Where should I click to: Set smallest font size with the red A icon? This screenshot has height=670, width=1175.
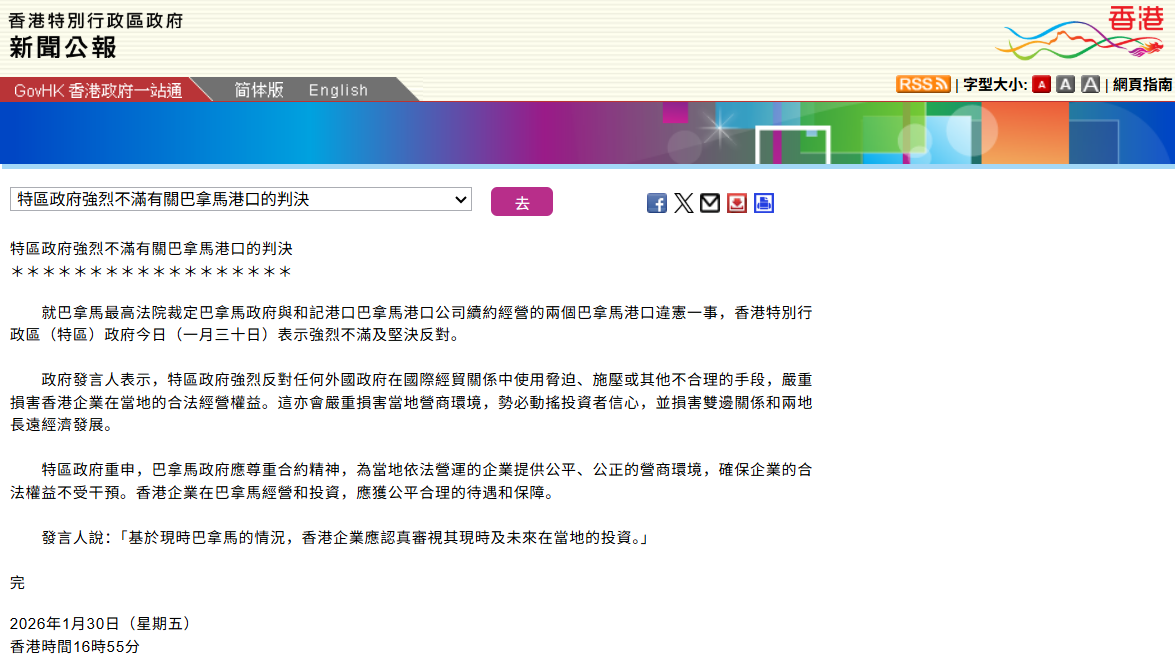[1040, 84]
